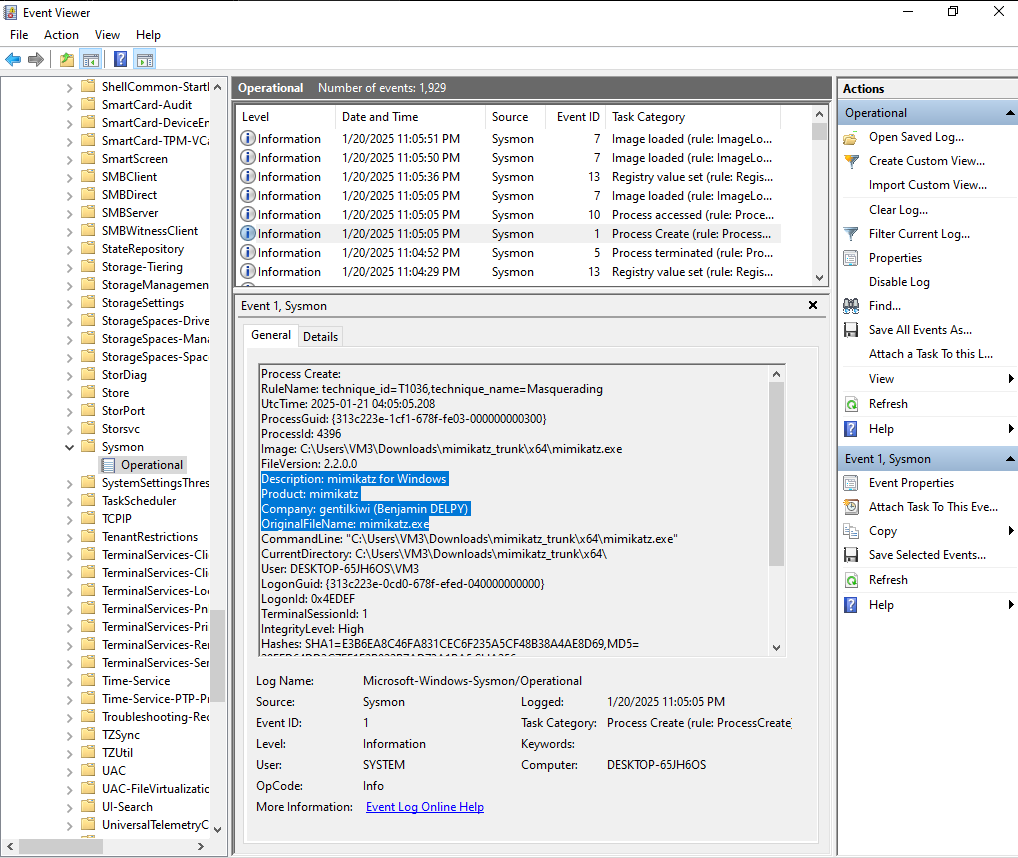This screenshot has height=858, width=1018.
Task: Click Clear Log in the Actions pane
Action: pyautogui.click(x=897, y=210)
